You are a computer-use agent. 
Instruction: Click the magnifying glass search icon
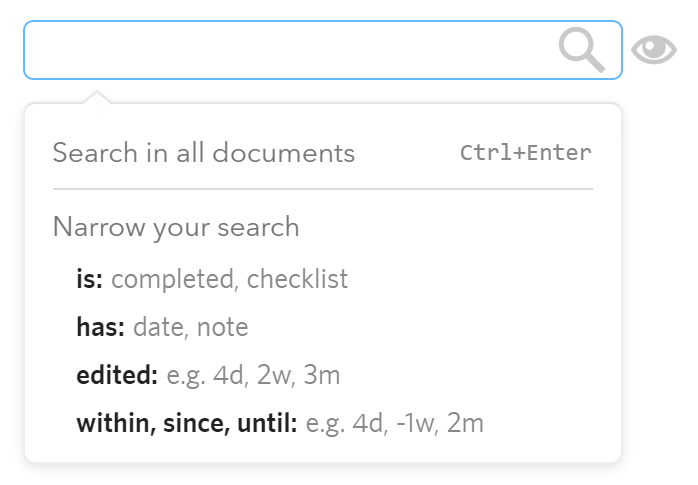click(581, 50)
